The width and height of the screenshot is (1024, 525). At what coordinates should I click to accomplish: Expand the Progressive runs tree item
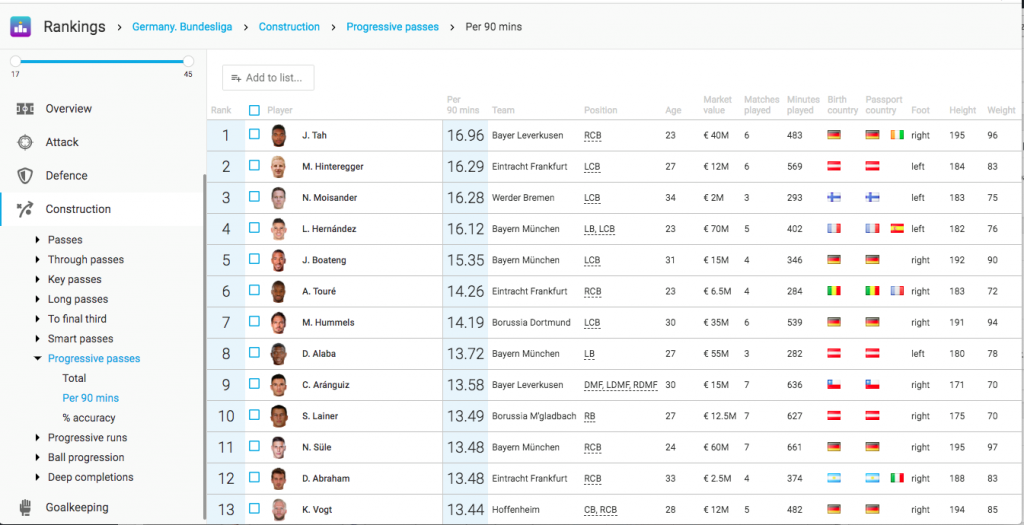(38, 438)
